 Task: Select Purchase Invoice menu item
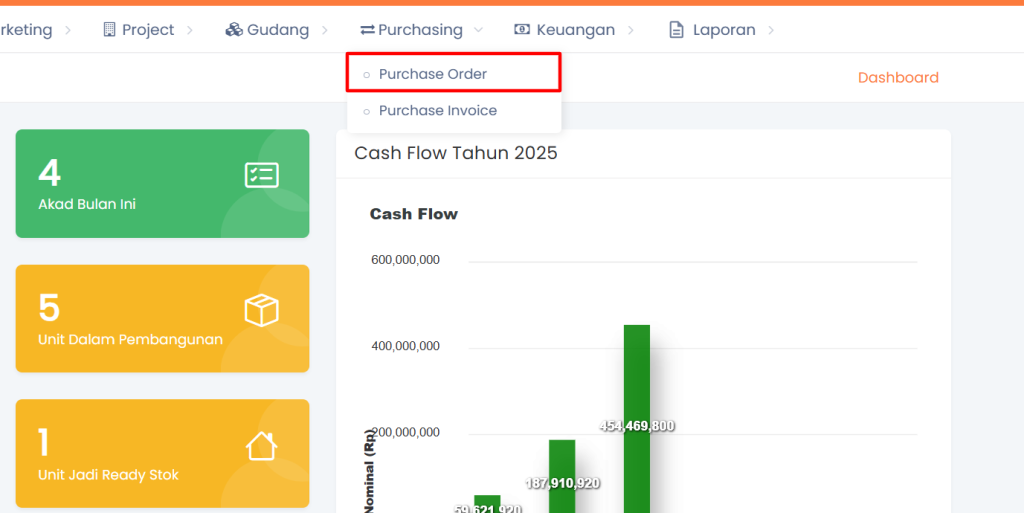(x=438, y=111)
